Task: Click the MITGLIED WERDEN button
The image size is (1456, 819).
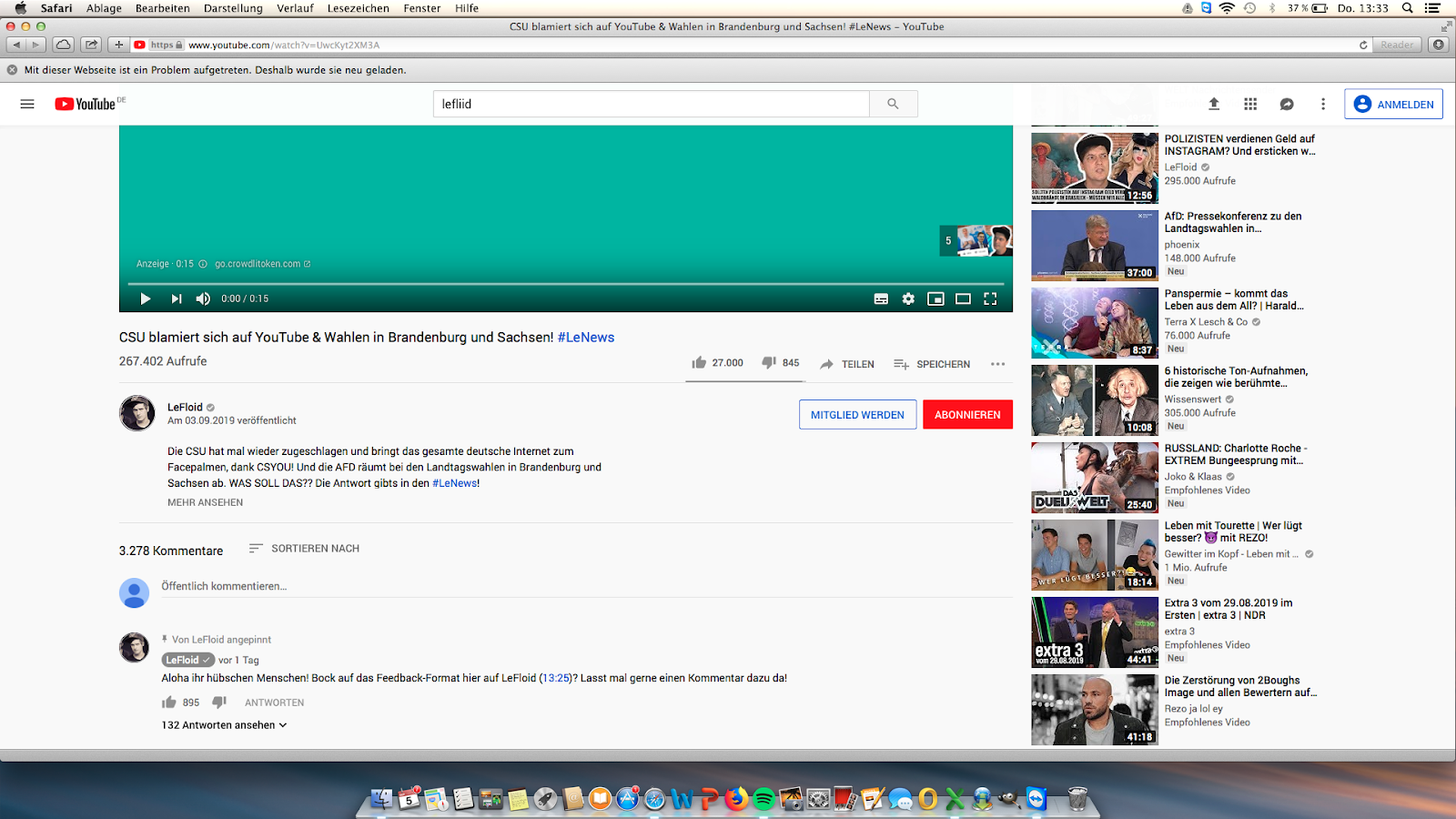Action: pyautogui.click(x=857, y=414)
